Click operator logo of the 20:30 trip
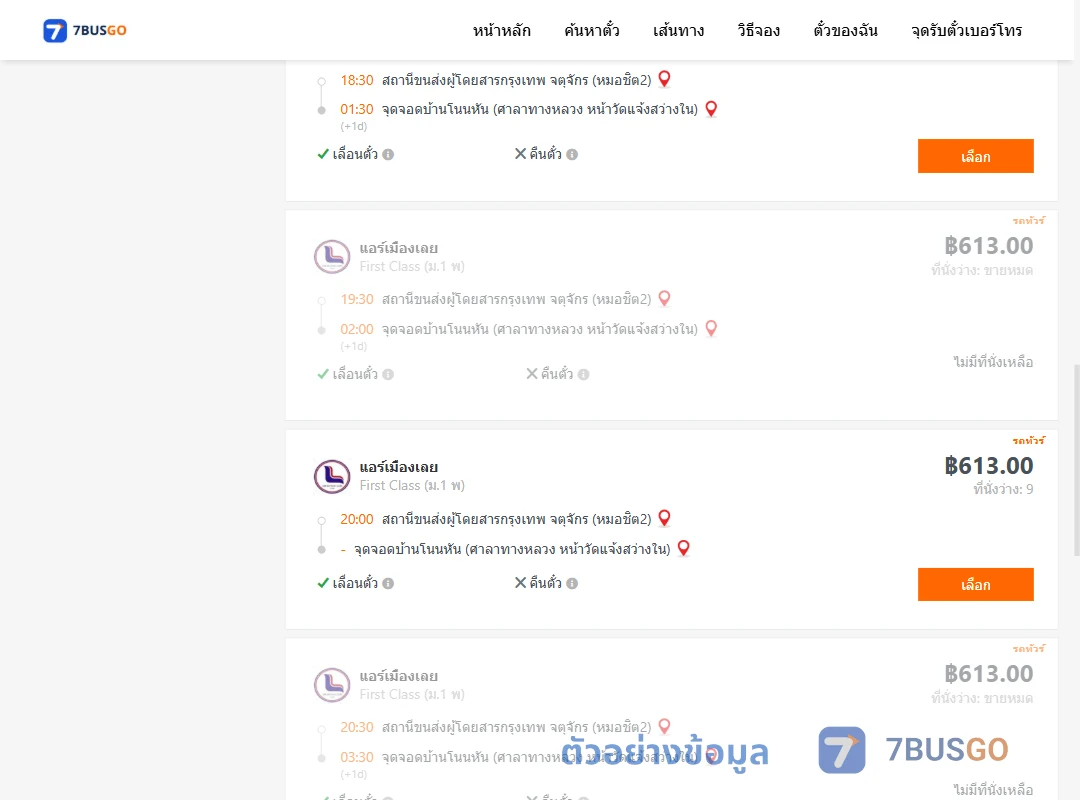The height and width of the screenshot is (800, 1080). tap(332, 684)
